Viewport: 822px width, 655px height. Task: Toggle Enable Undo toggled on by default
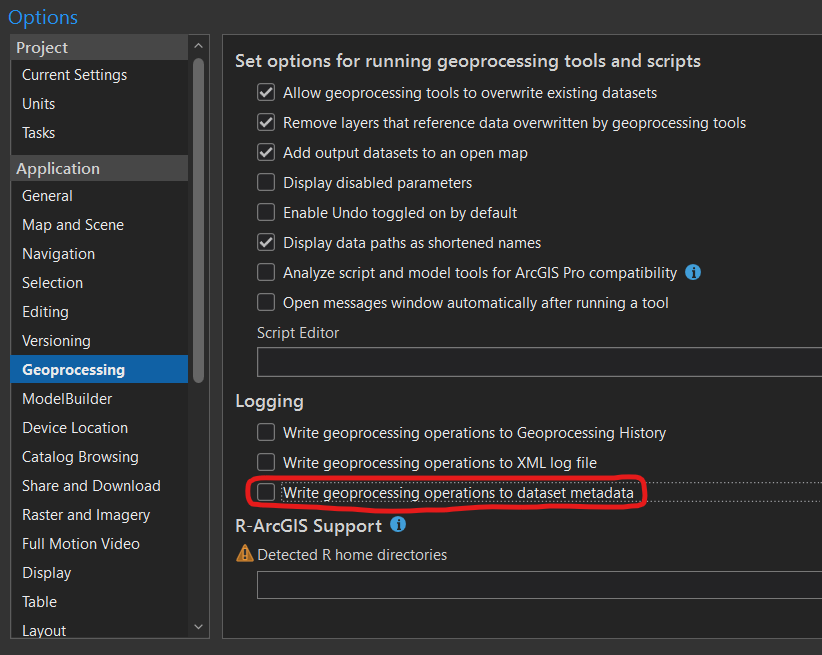click(266, 213)
